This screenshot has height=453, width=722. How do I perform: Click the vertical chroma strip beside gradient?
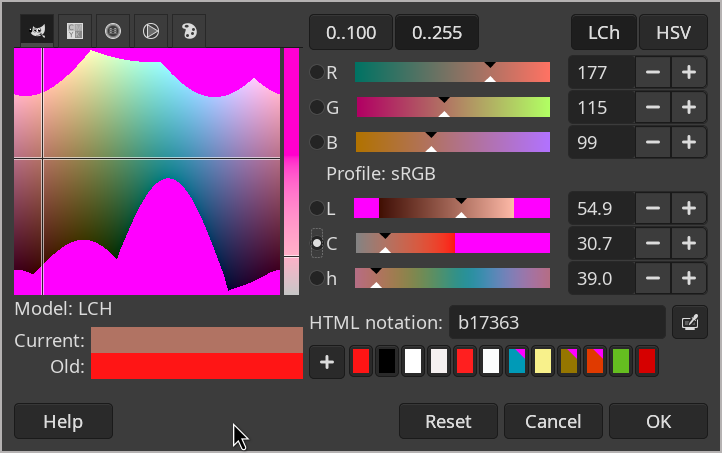(x=291, y=171)
